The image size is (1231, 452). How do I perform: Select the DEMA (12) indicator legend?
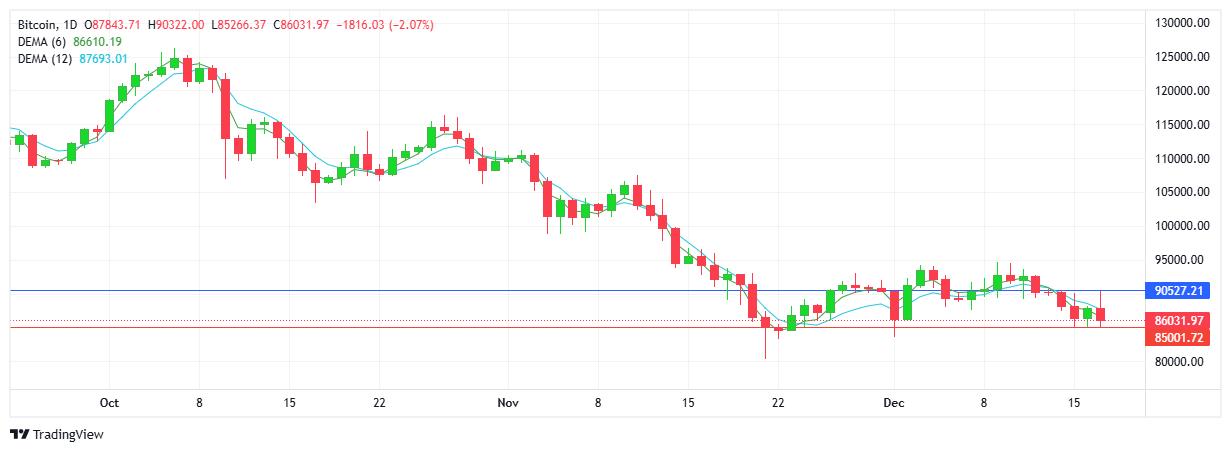(44, 58)
